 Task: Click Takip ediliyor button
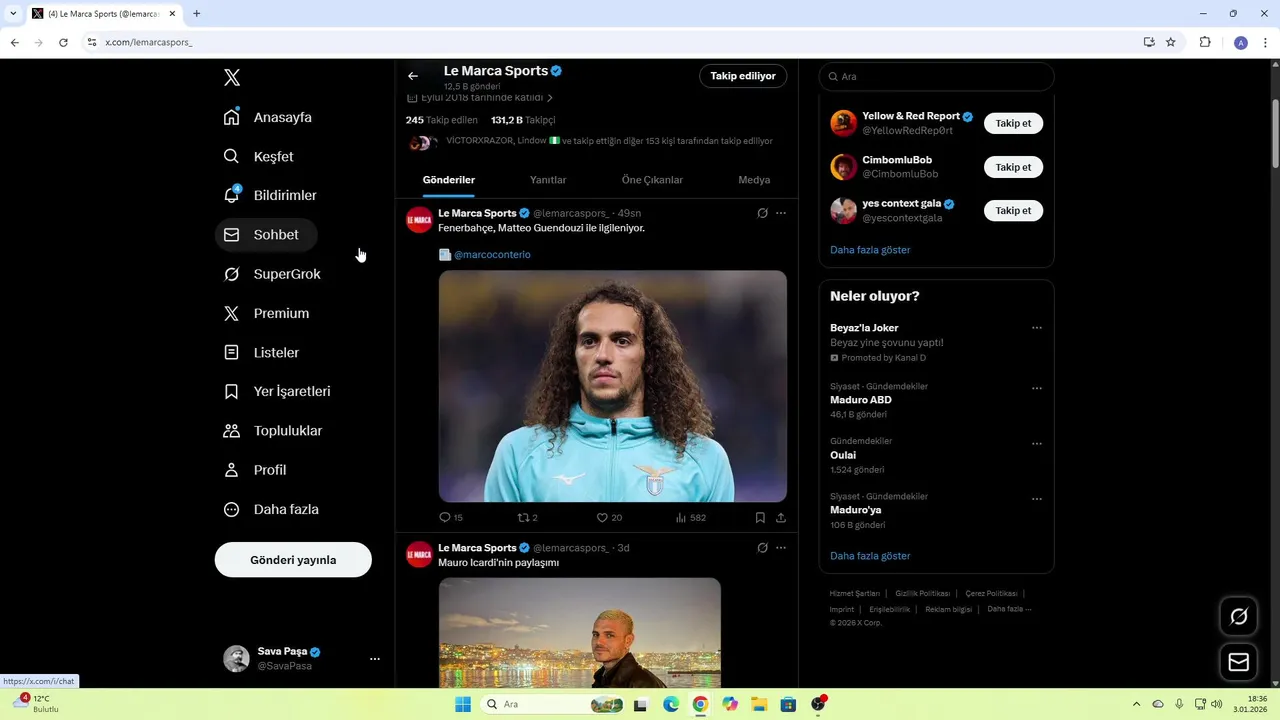743,76
